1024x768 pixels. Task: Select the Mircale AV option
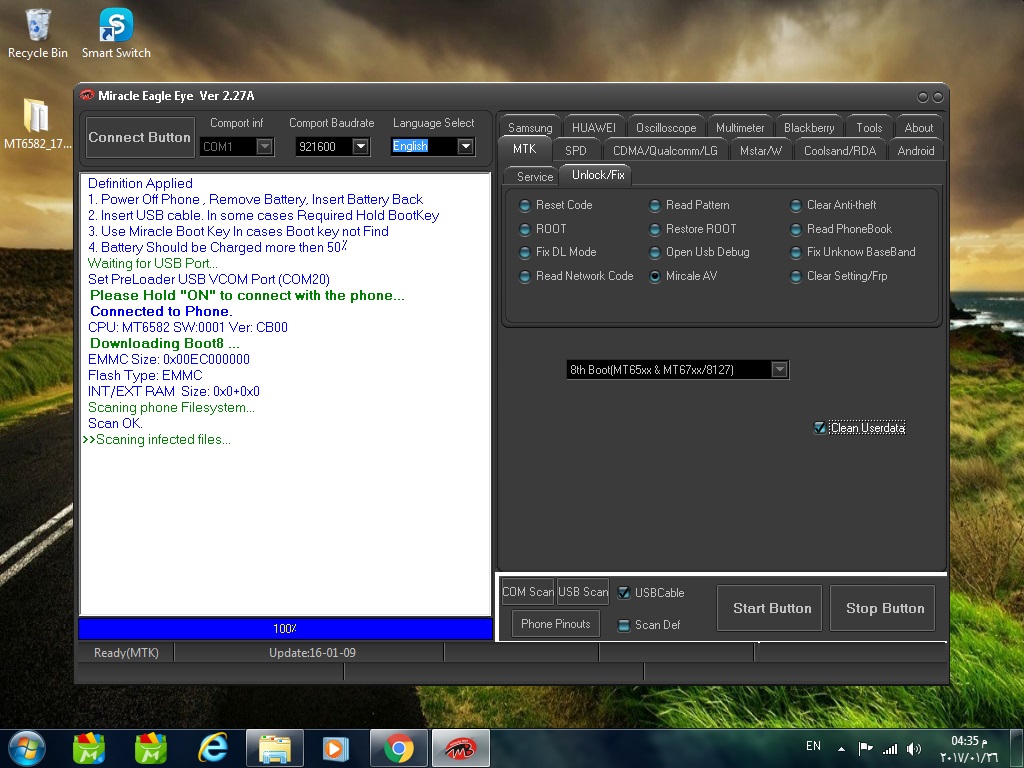[x=682, y=276]
